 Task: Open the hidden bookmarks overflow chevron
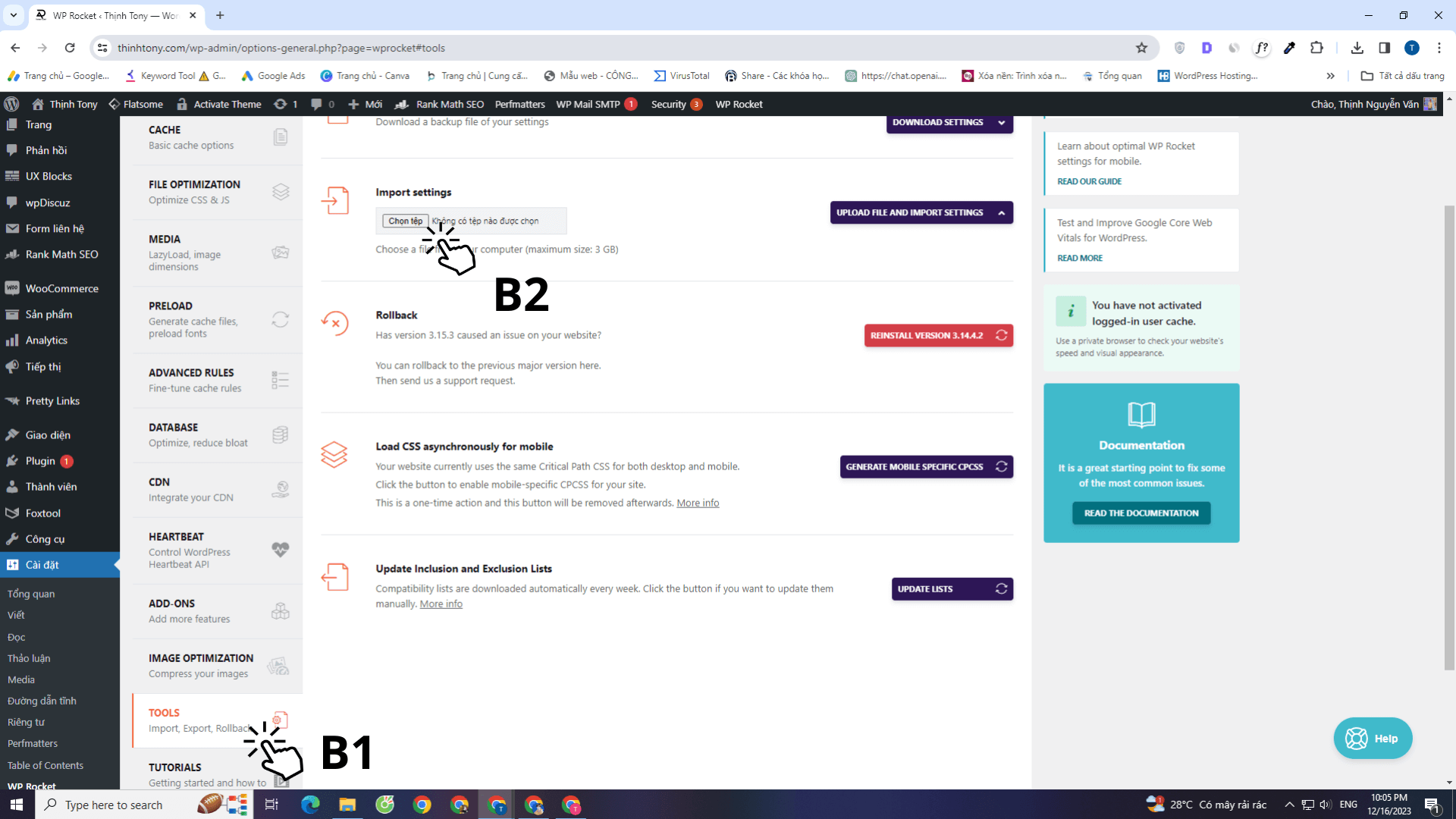(1330, 75)
